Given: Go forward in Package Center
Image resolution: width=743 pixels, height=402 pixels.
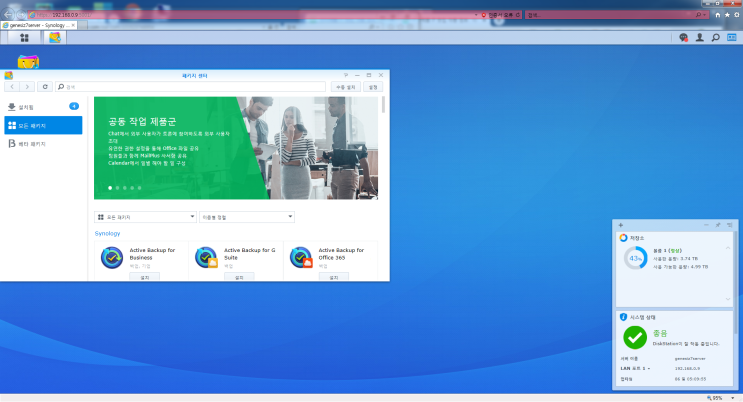Looking at the screenshot, I should (27, 87).
